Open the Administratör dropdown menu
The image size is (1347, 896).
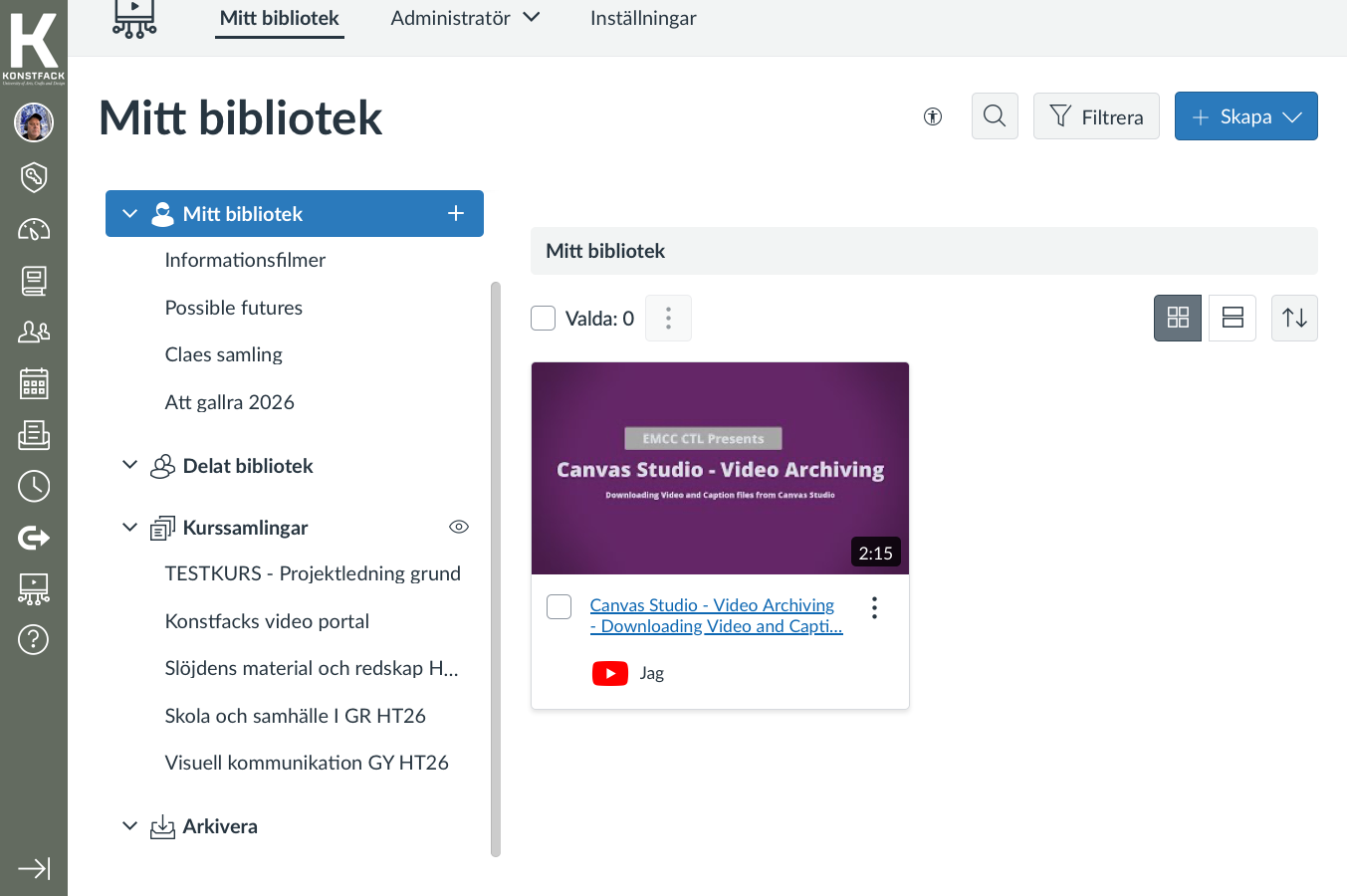(465, 18)
